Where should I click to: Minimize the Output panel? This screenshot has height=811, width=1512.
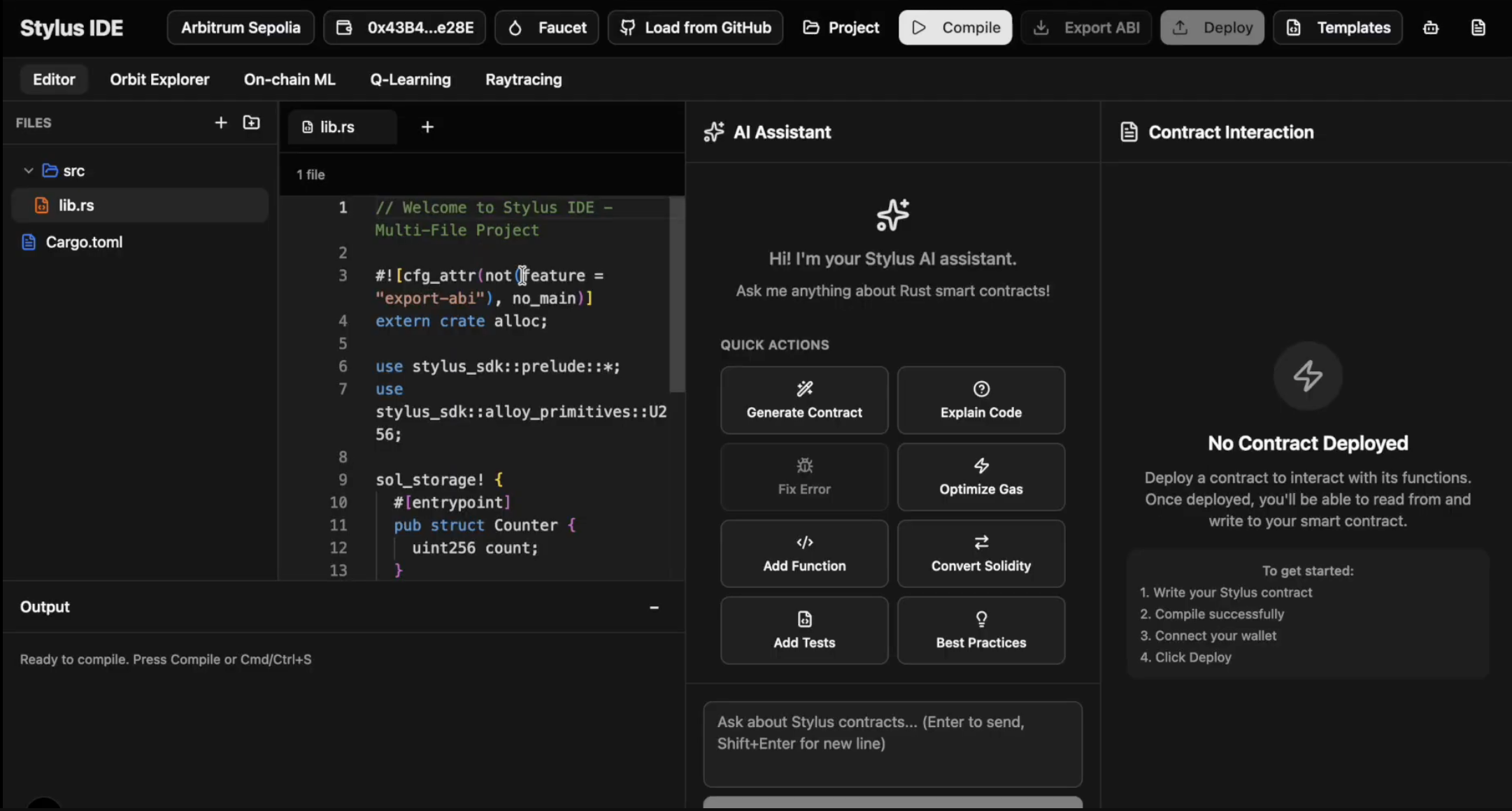pos(654,607)
